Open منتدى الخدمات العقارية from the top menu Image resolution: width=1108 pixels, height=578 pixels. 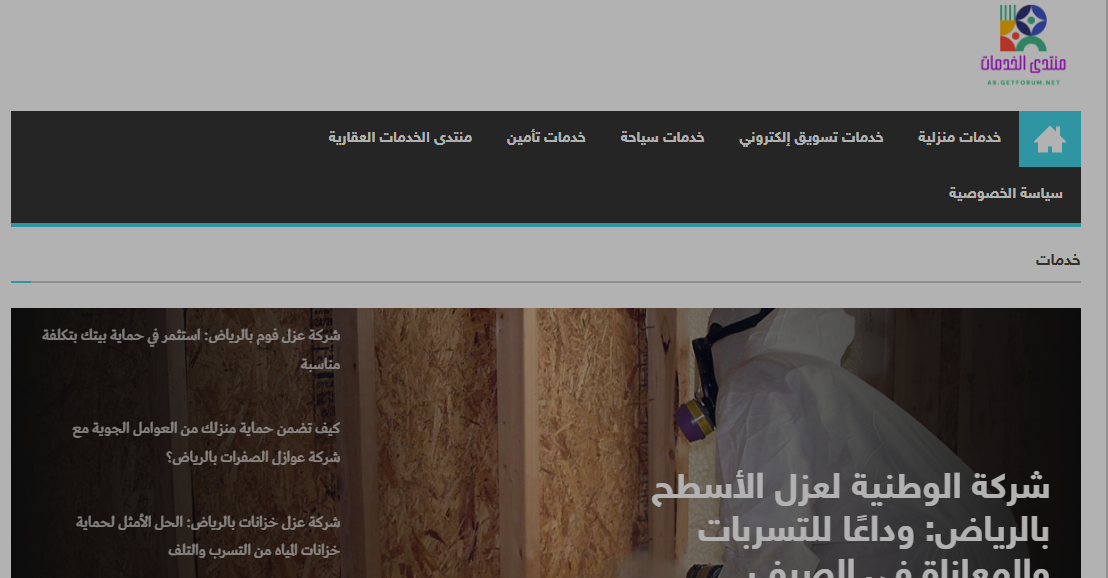pyautogui.click(x=398, y=138)
